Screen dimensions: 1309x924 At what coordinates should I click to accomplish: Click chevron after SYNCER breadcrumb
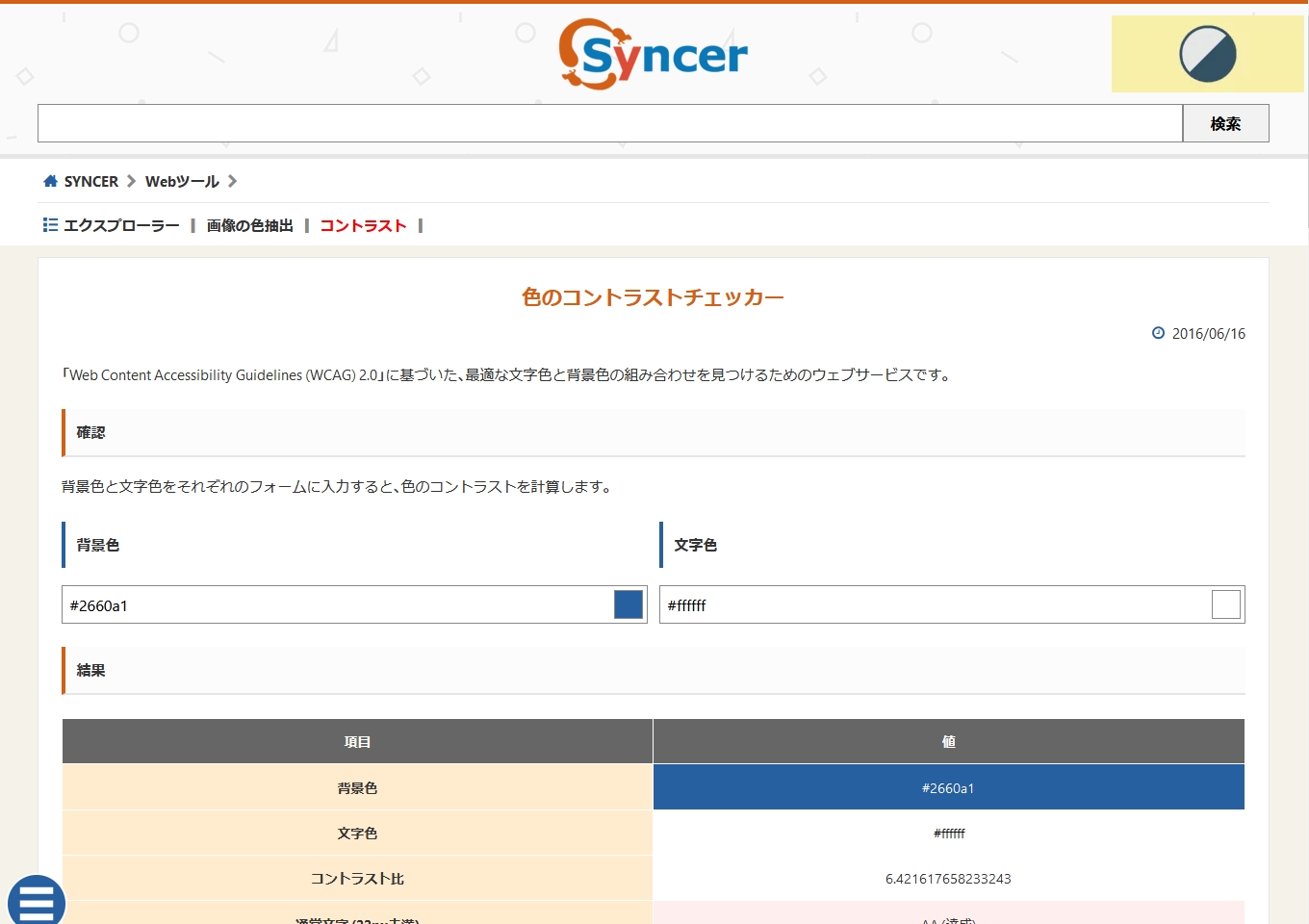(132, 181)
